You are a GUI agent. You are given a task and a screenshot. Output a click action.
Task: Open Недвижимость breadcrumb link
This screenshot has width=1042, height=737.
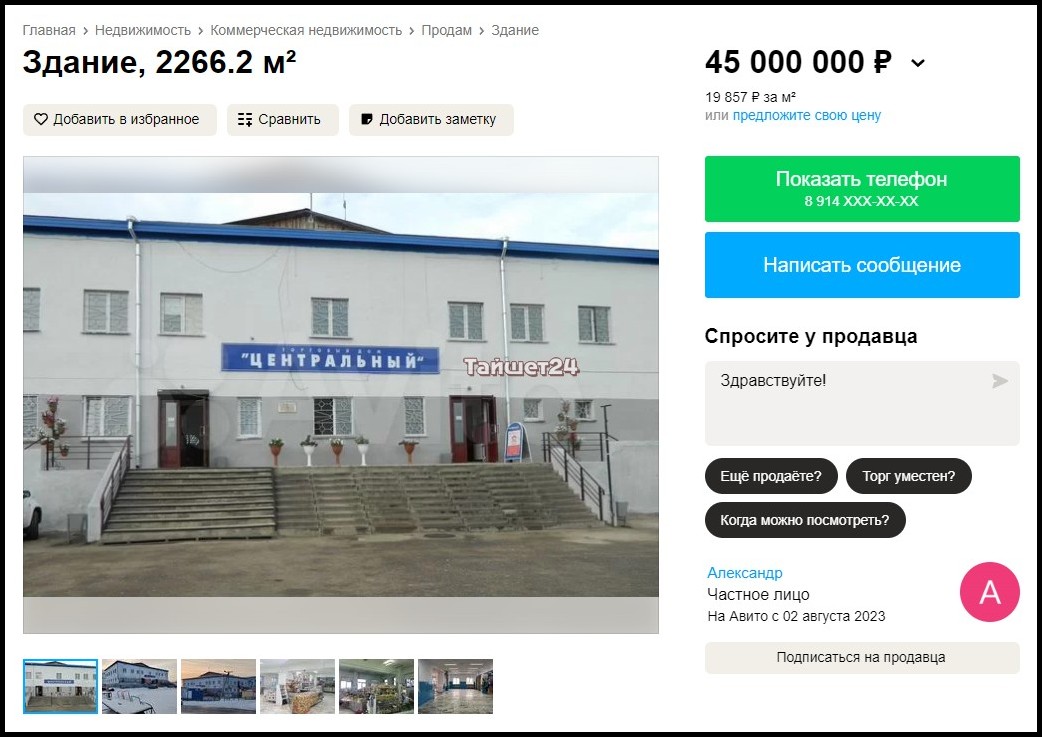click(x=143, y=31)
